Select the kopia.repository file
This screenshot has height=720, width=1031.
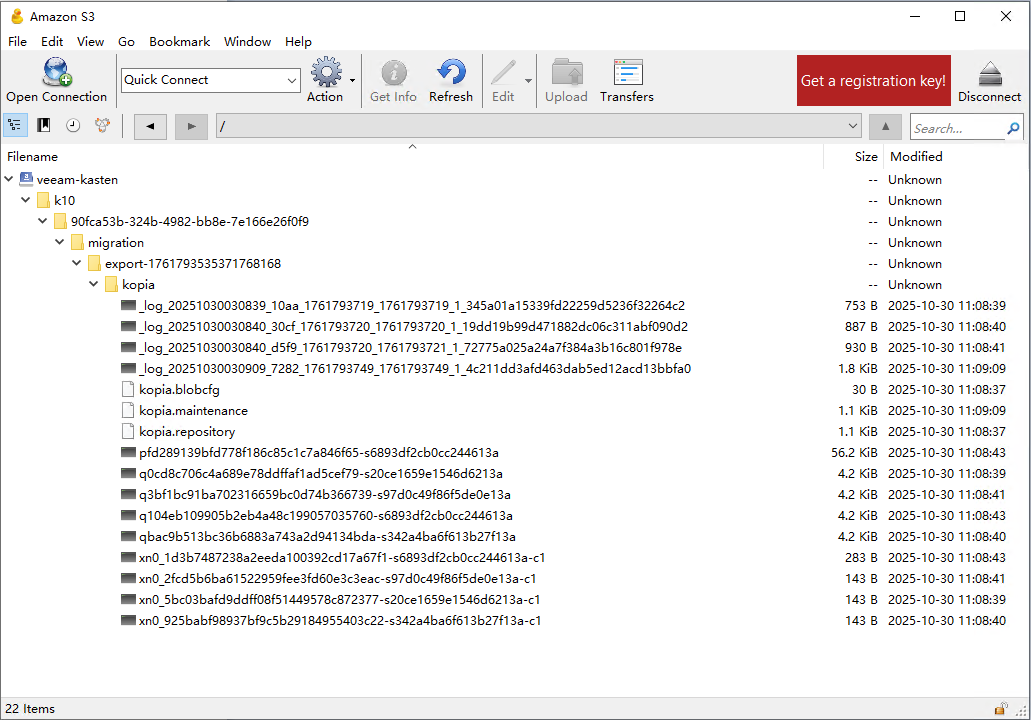coord(187,432)
